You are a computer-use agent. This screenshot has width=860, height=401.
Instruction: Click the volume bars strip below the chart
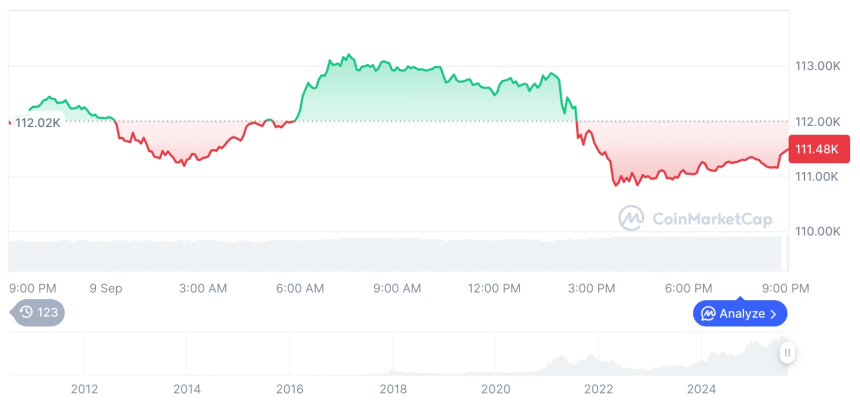point(400,254)
